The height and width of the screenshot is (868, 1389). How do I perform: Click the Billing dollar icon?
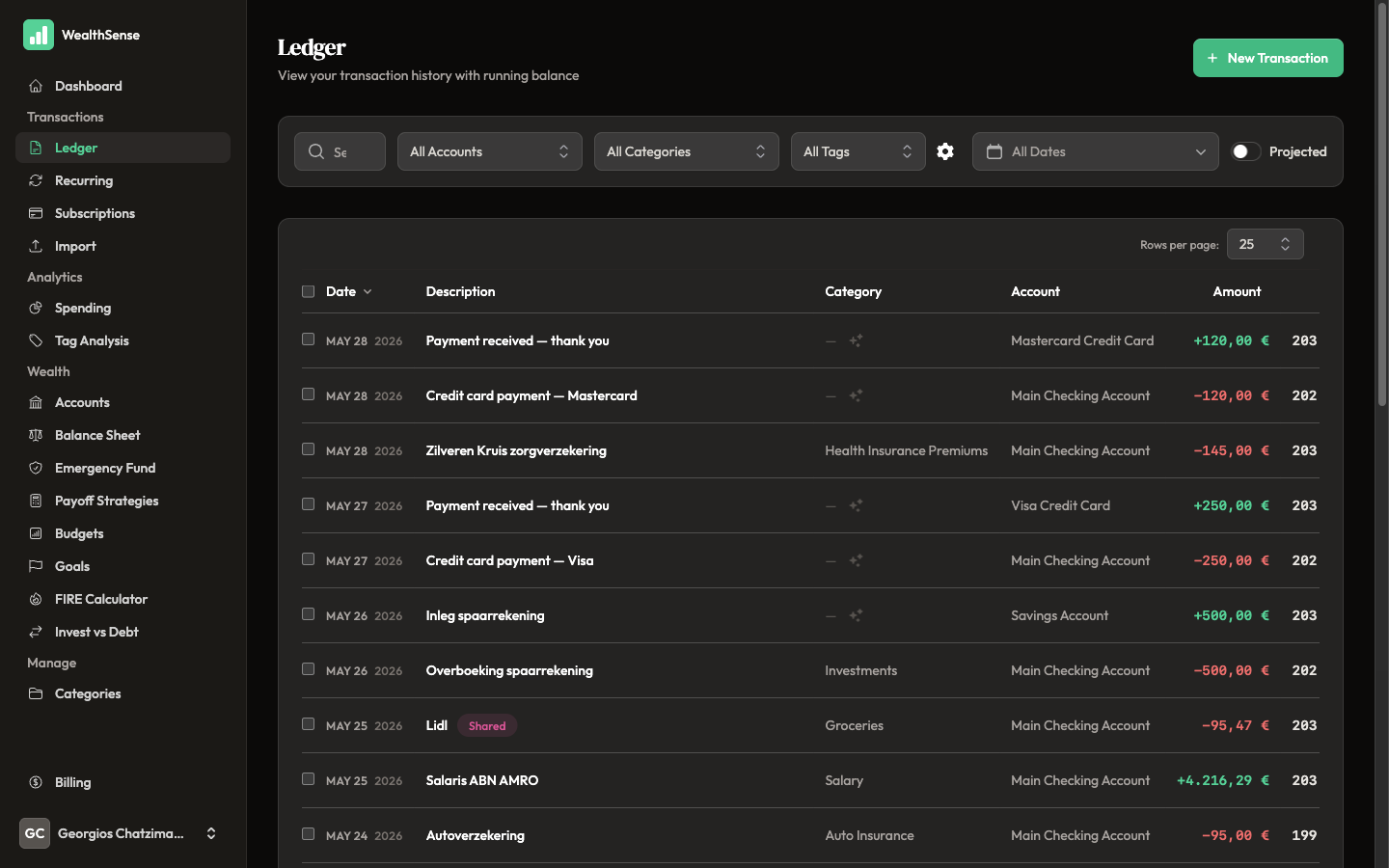[x=36, y=782]
